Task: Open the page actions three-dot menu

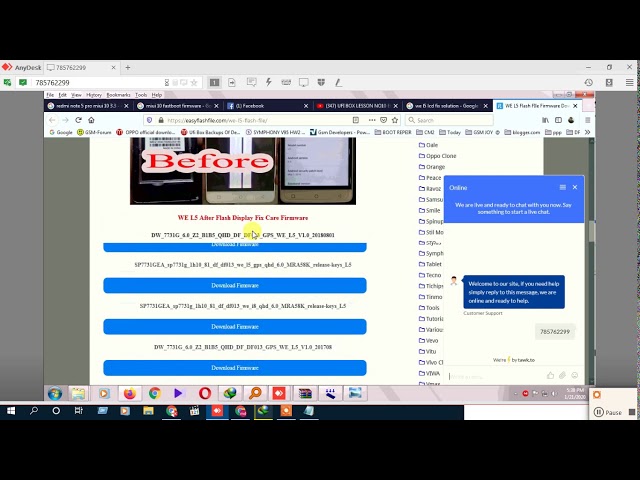Action: tap(372, 120)
